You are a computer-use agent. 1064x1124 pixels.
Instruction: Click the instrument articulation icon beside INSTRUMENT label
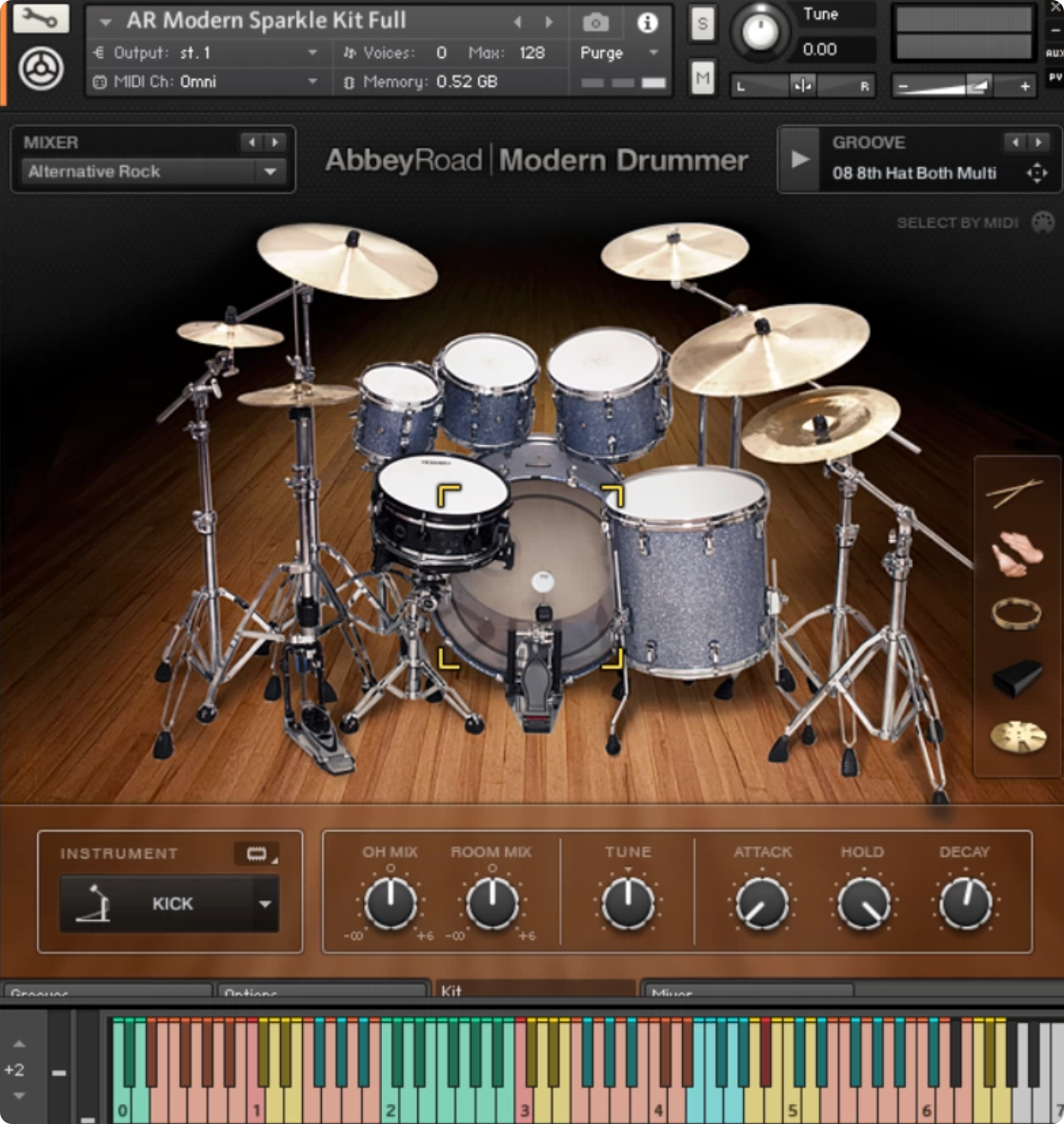pos(256,853)
